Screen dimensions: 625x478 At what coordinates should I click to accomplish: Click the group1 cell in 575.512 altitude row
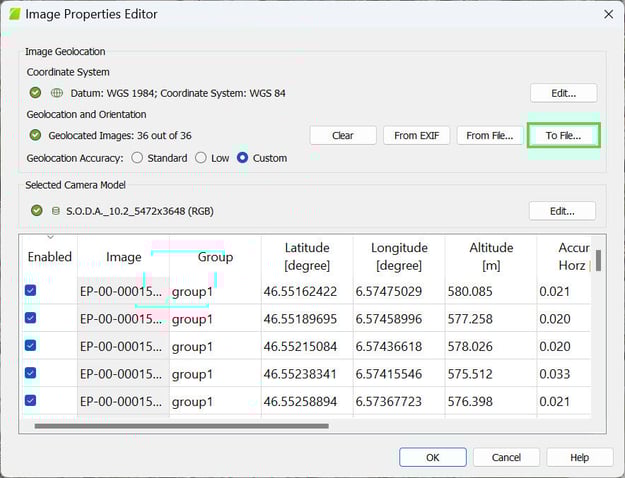[x=215, y=374]
